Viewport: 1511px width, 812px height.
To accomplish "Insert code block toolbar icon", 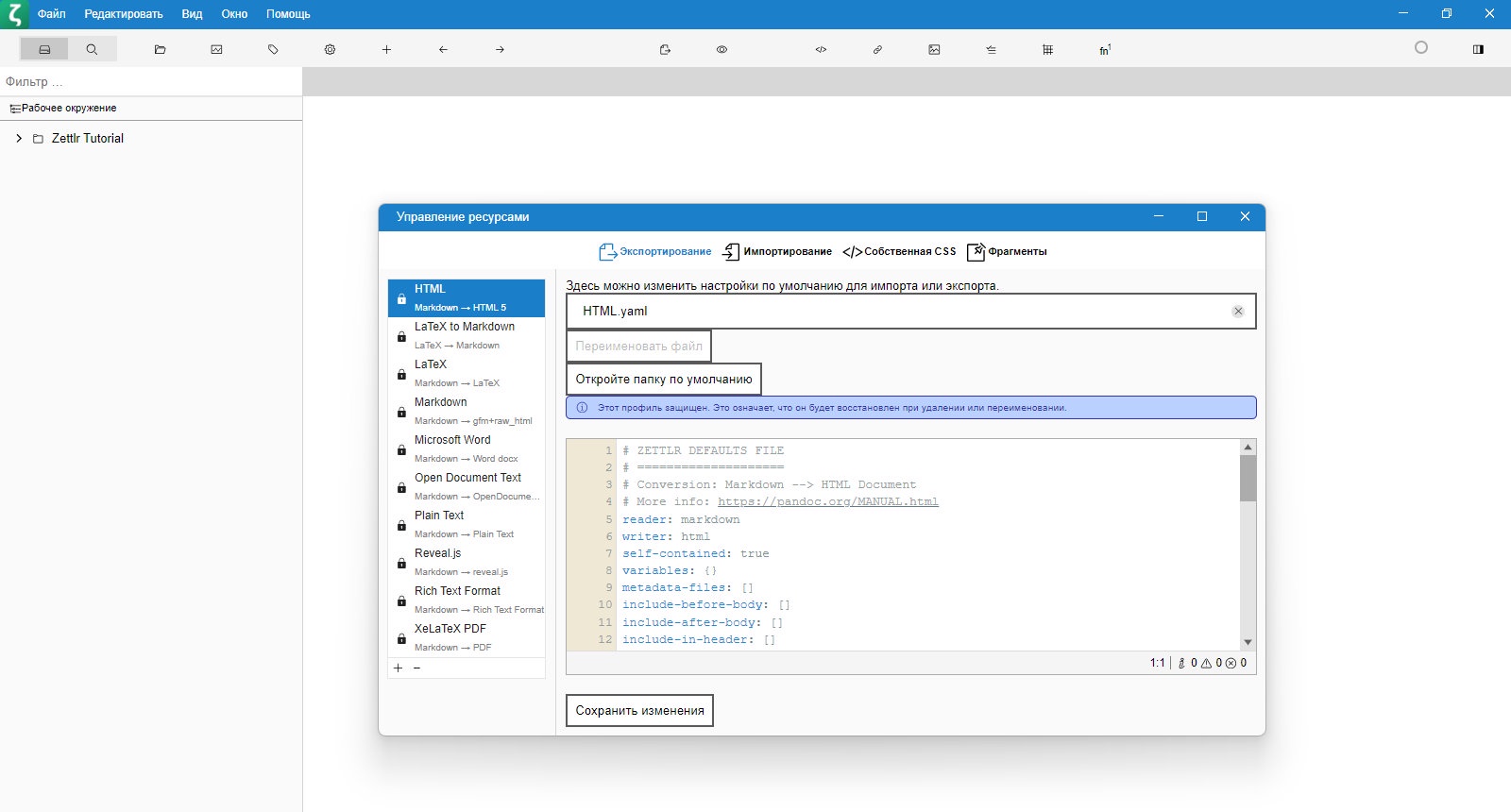I will (x=821, y=49).
